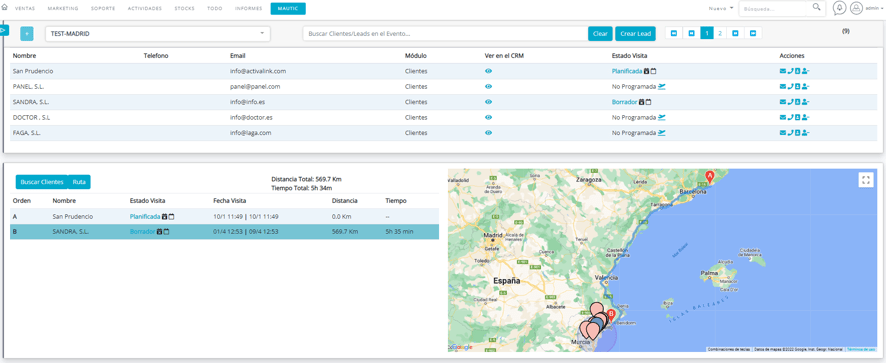Click phone icon in San Prudencio actions
This screenshot has width=886, height=363.
(791, 71)
